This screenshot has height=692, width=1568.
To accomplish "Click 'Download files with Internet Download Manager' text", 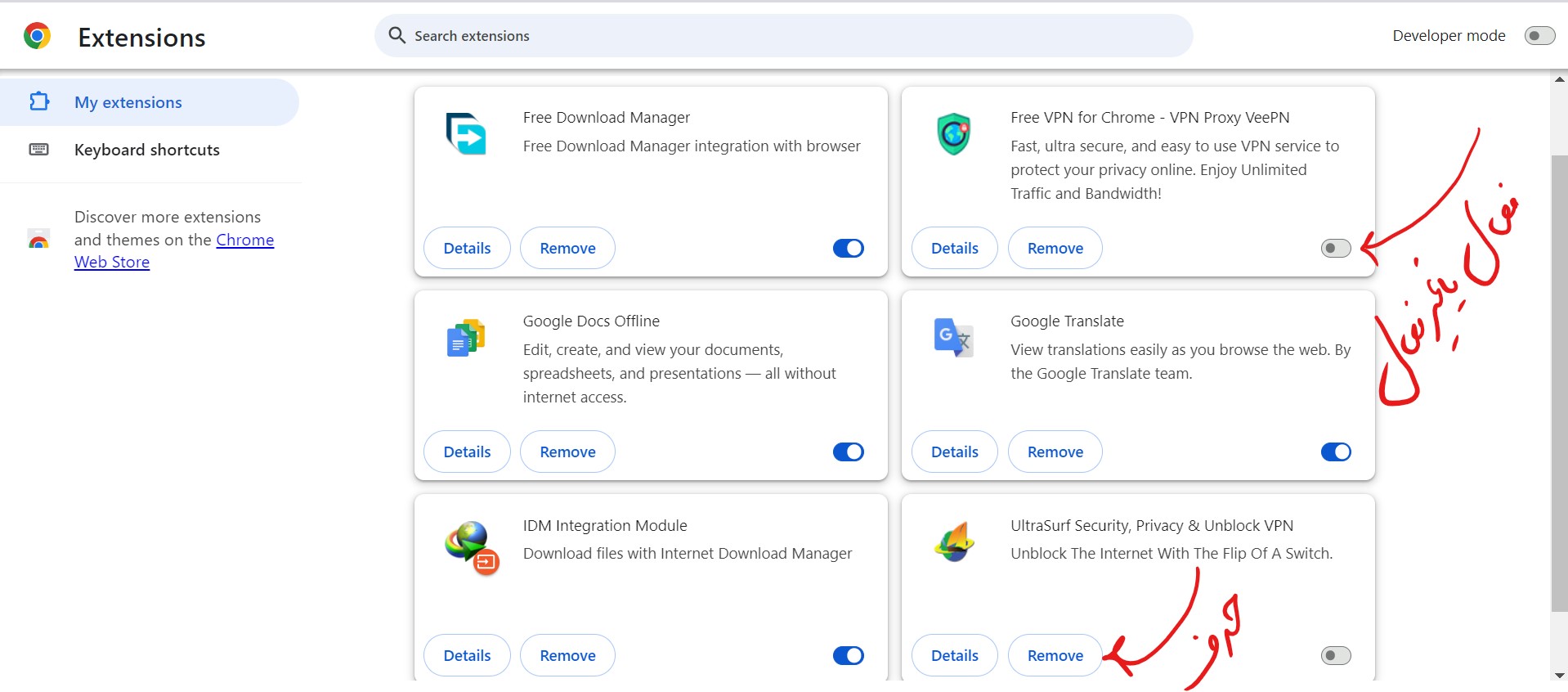I will (688, 553).
